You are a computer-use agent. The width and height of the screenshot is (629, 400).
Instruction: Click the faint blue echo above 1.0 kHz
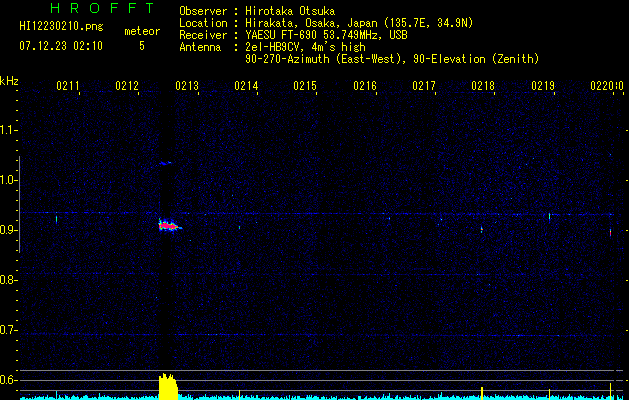(165, 163)
